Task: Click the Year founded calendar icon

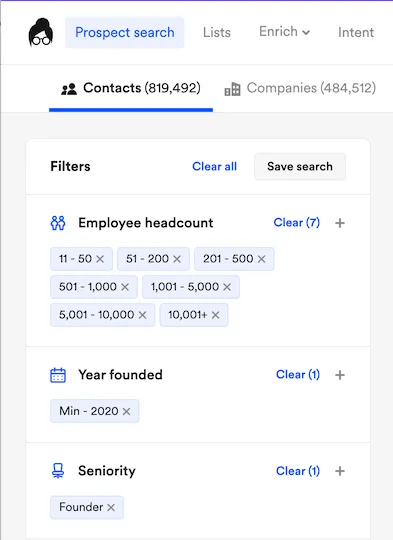Action: 58,375
